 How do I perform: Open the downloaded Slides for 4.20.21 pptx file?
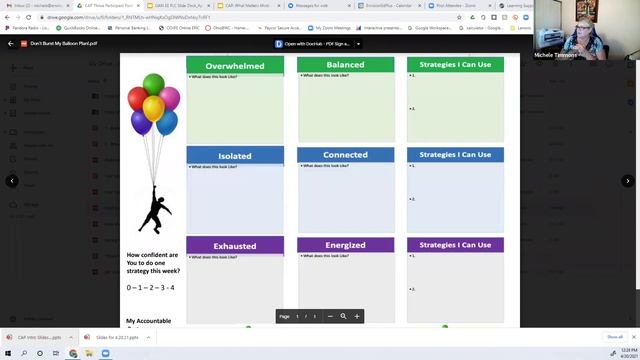coord(112,338)
